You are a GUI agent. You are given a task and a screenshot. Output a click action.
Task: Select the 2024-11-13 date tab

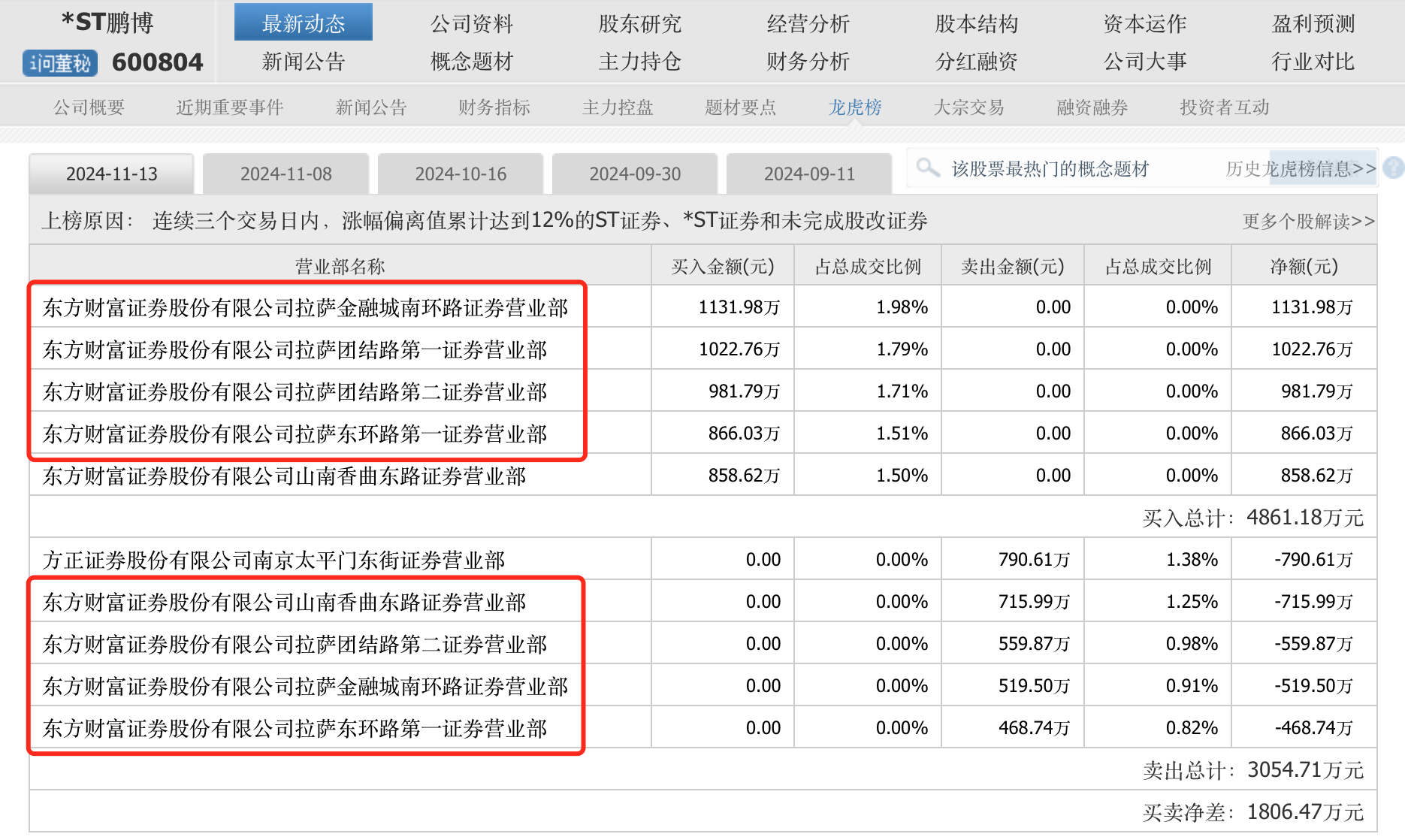(x=112, y=174)
